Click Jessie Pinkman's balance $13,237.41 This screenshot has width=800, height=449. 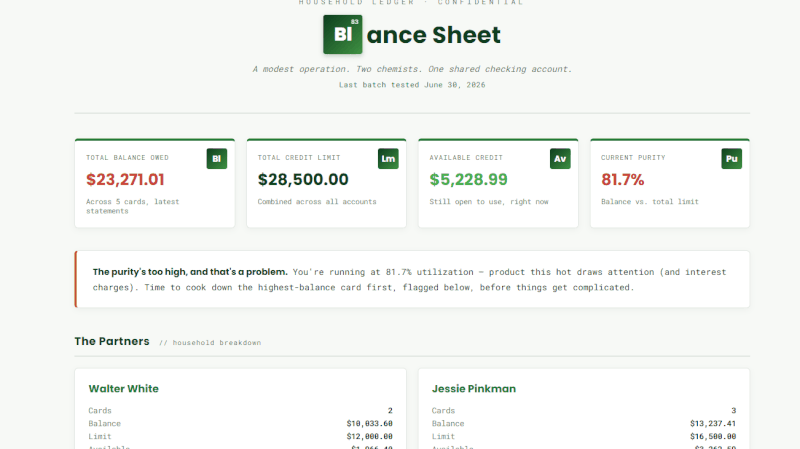coord(713,423)
